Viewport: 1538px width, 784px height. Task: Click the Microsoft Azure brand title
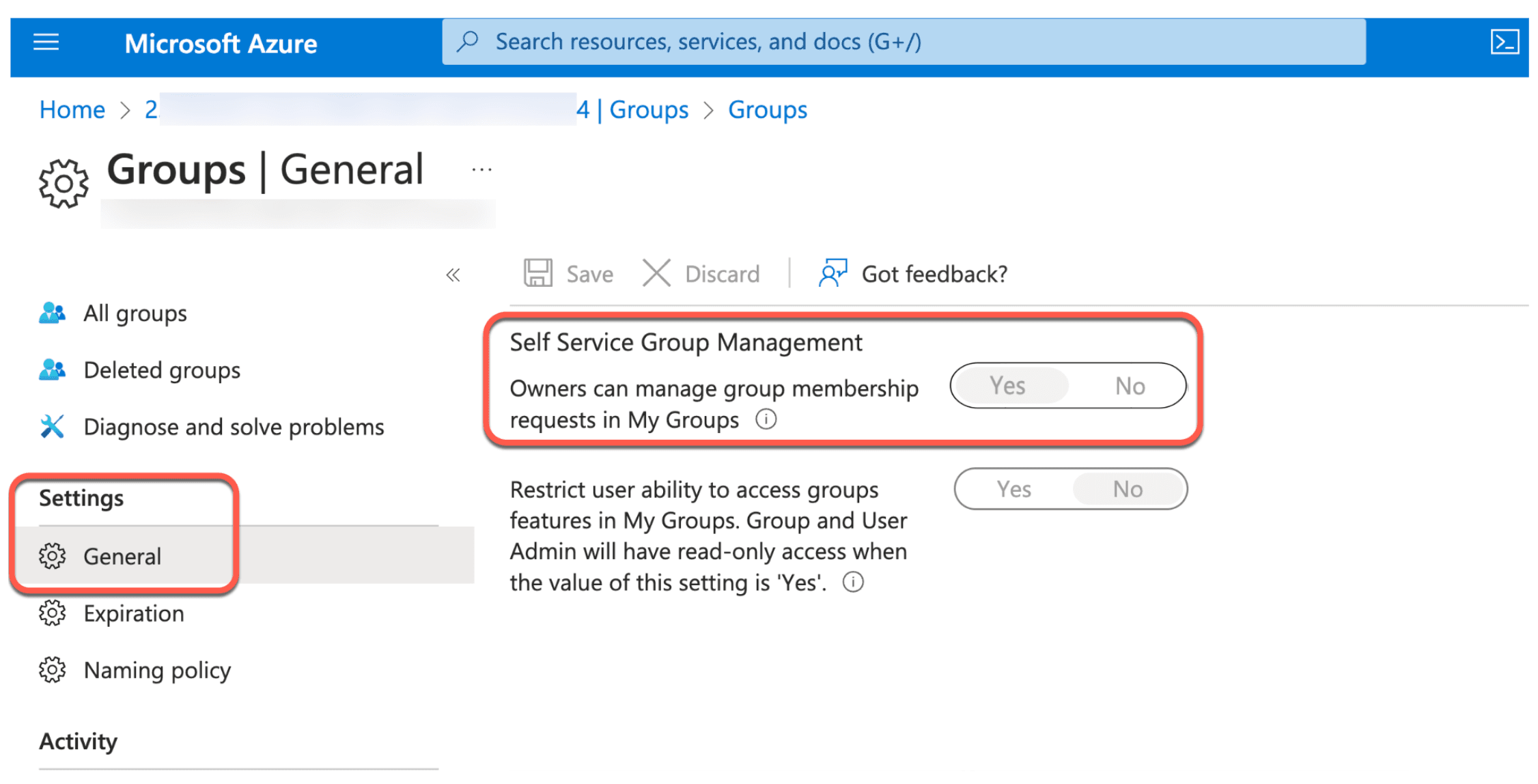click(x=221, y=43)
